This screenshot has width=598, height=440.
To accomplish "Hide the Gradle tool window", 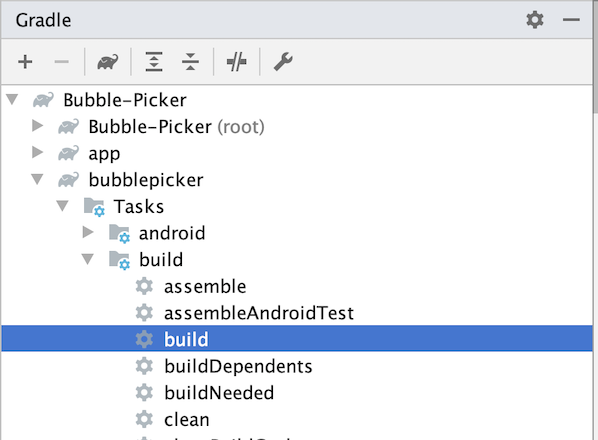I will click(x=571, y=19).
